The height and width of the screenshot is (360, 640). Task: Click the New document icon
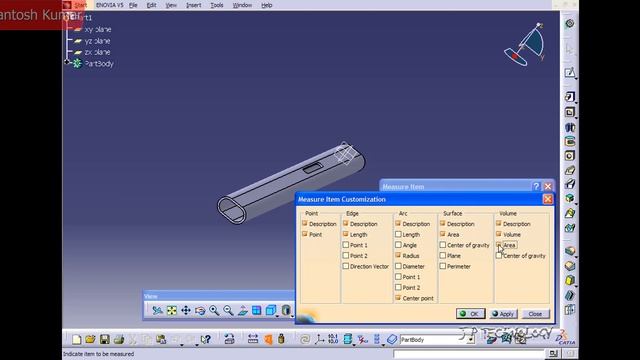tap(76, 339)
